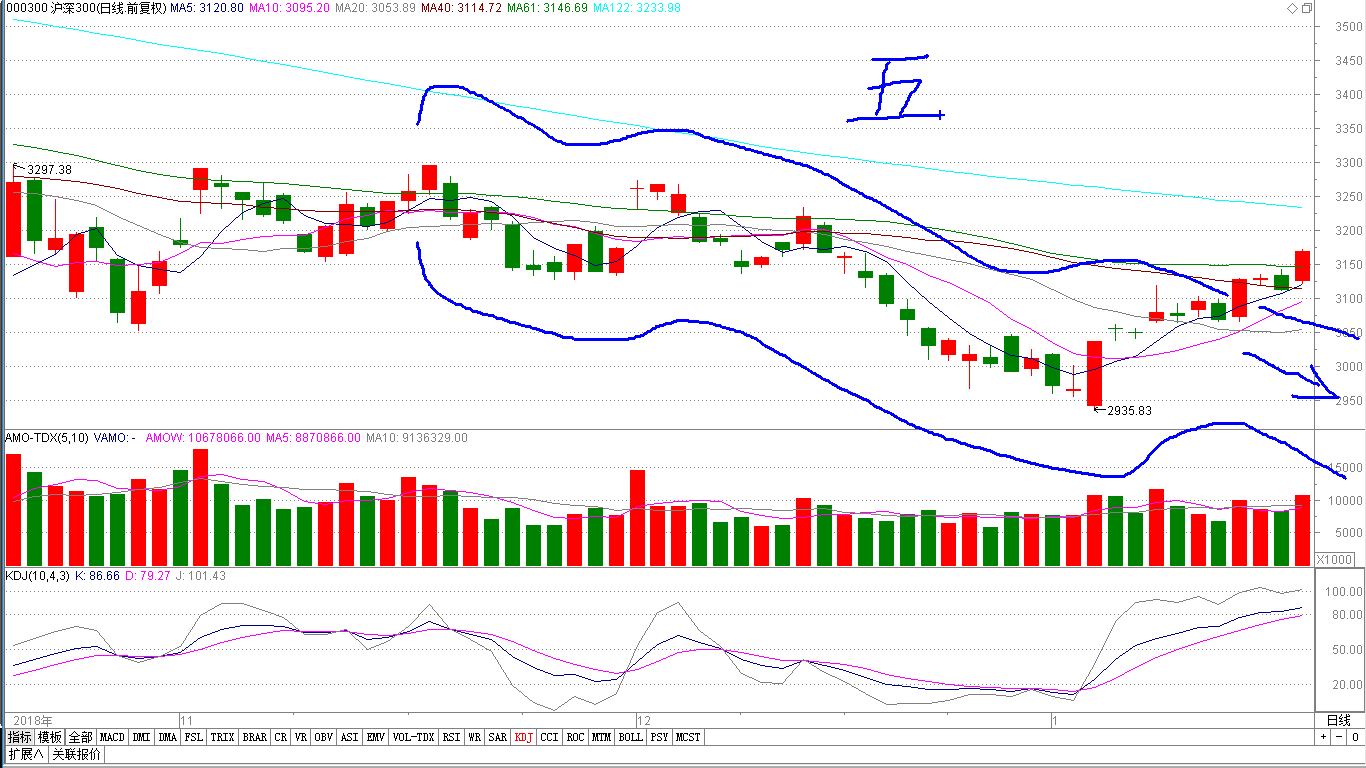Select the active KDJ indicator tab
Screen dimensions: 1366x768
coord(524,737)
